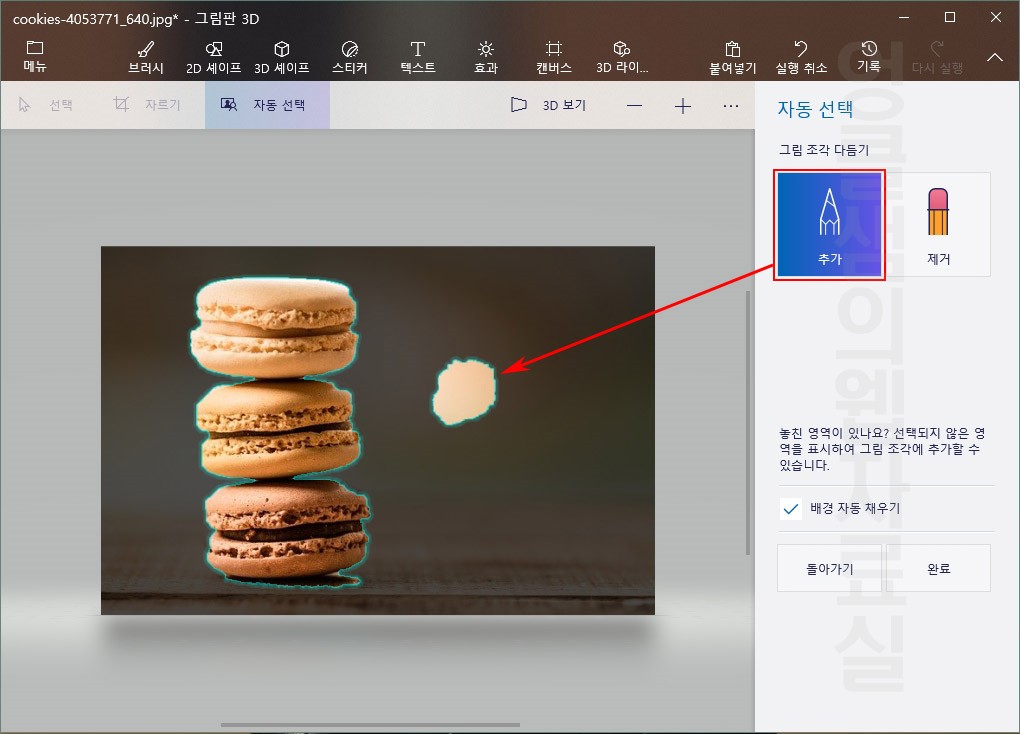
Task: Switch to 제거 (Remove) selection mode
Action: [x=938, y=223]
